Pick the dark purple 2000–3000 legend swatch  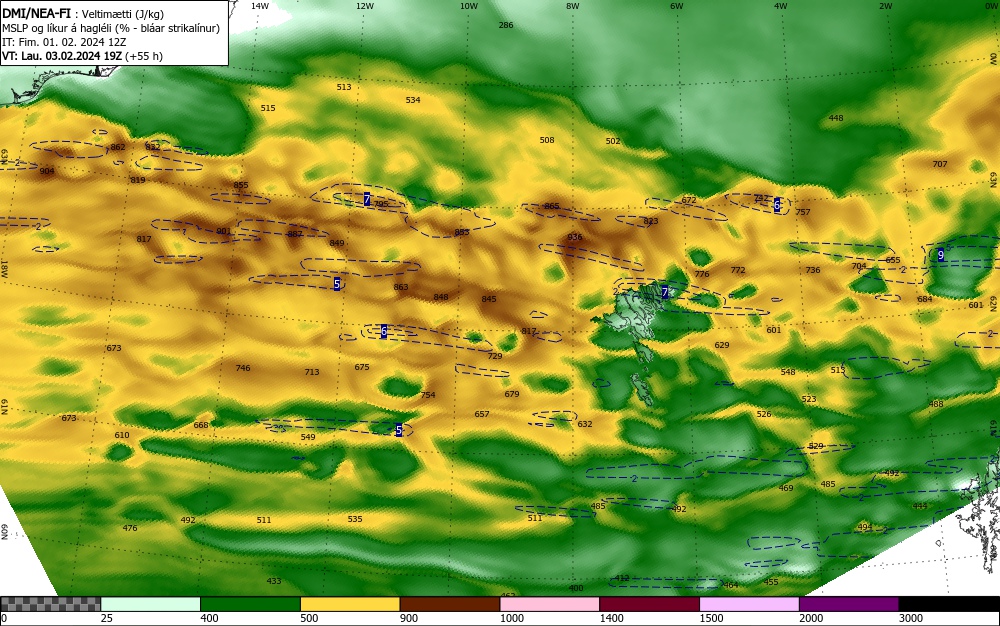(x=849, y=604)
